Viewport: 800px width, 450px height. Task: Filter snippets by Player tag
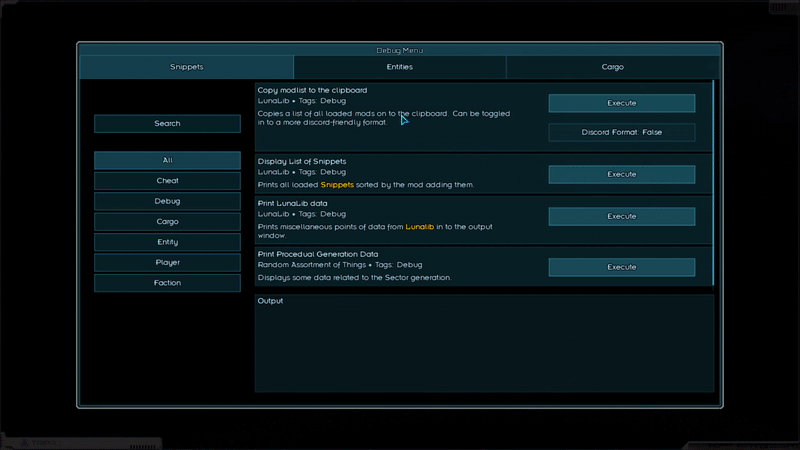(167, 263)
